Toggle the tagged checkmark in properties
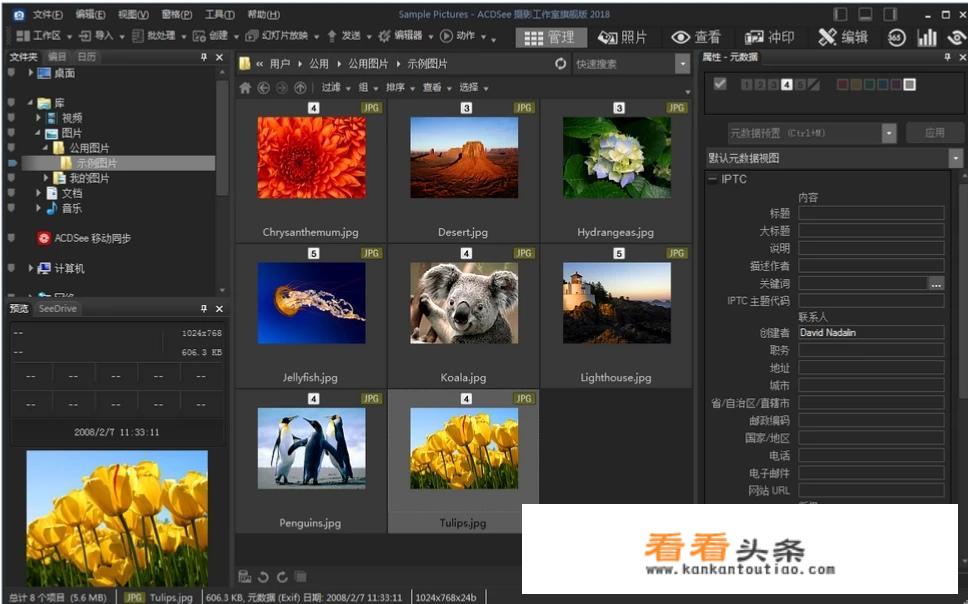This screenshot has width=968, height=604. point(720,83)
